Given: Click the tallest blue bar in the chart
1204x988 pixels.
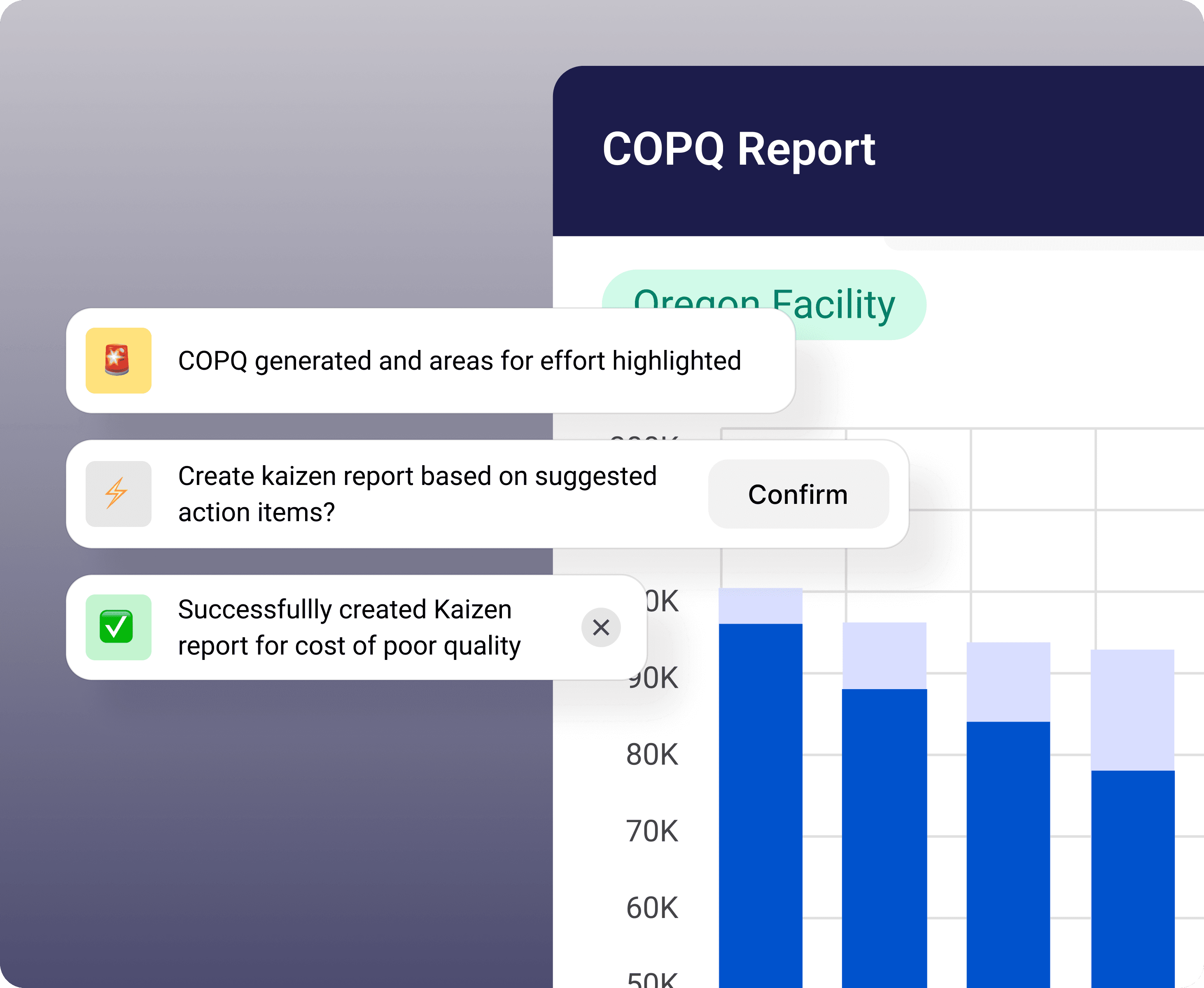Looking at the screenshot, I should 761,797.
